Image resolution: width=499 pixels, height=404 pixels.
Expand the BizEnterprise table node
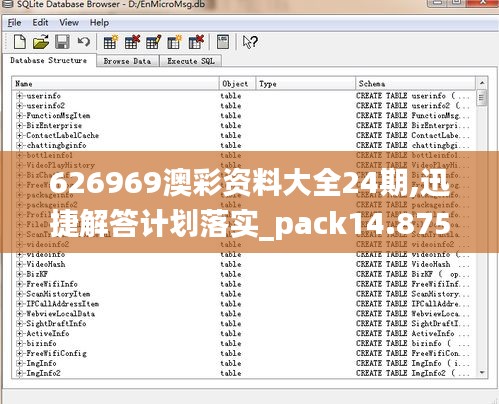[x=19, y=126]
